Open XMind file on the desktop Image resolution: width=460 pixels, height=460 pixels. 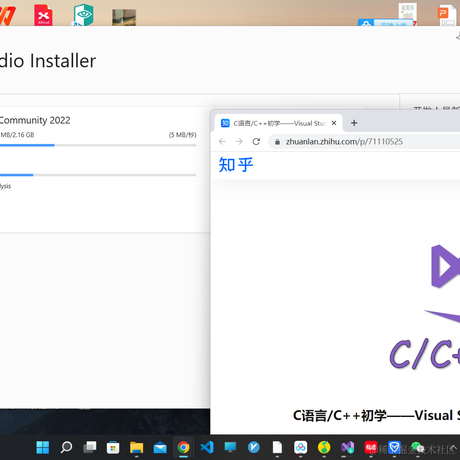(x=43, y=15)
